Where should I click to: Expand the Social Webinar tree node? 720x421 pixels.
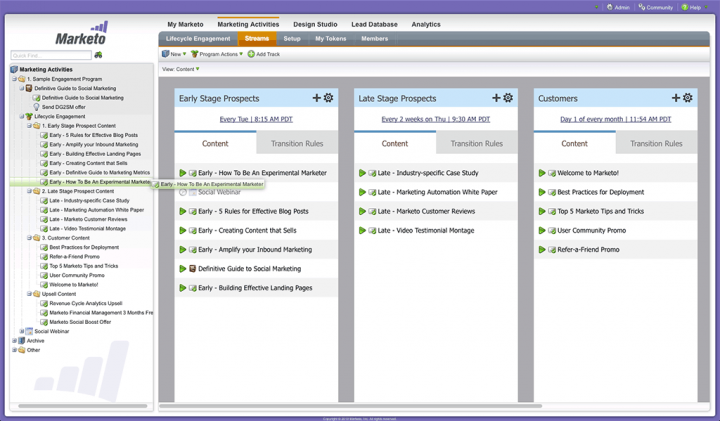tap(22, 331)
